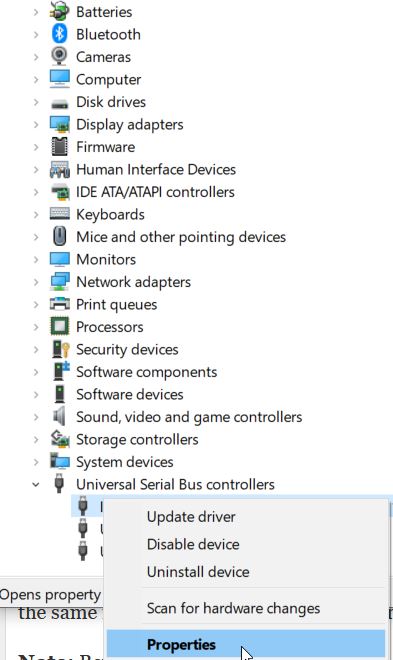Click the Processors chip icon

click(59, 327)
